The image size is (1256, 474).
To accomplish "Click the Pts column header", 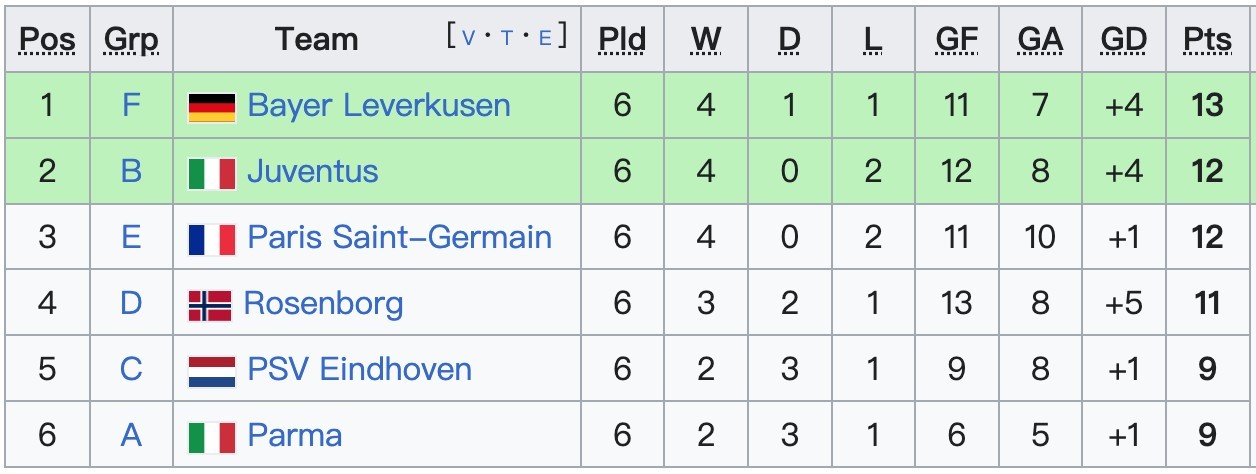I will [1207, 39].
